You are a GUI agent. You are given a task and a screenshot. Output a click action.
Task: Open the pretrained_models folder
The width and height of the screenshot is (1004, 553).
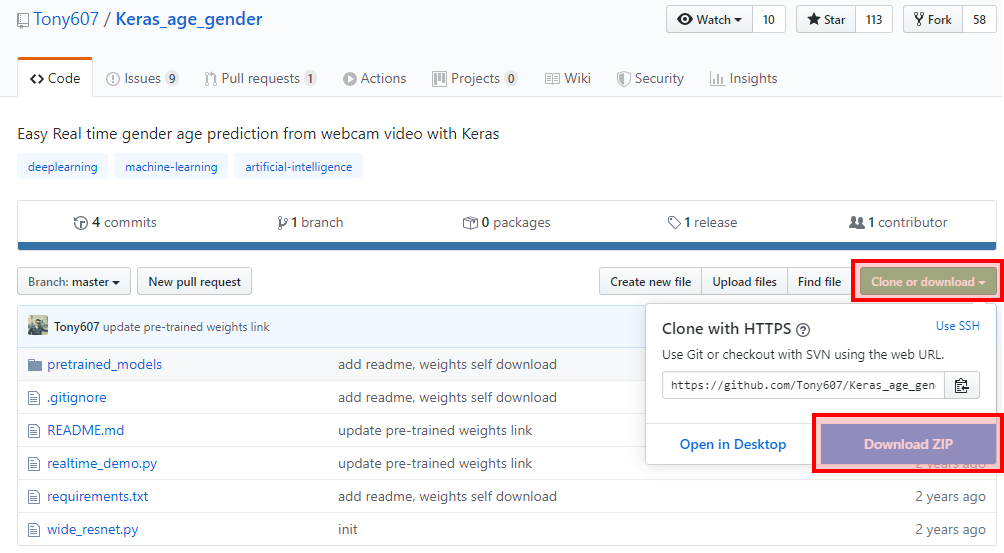(x=104, y=364)
